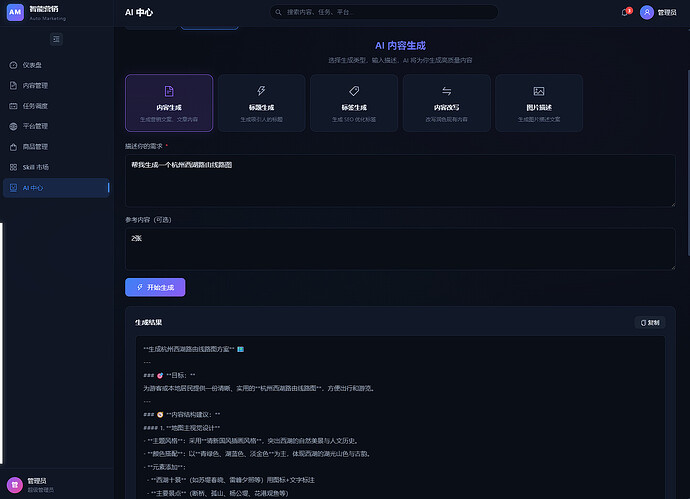Image resolution: width=690 pixels, height=499 pixels.
Task: Click the 图片描述 image icon
Action: tap(539, 91)
